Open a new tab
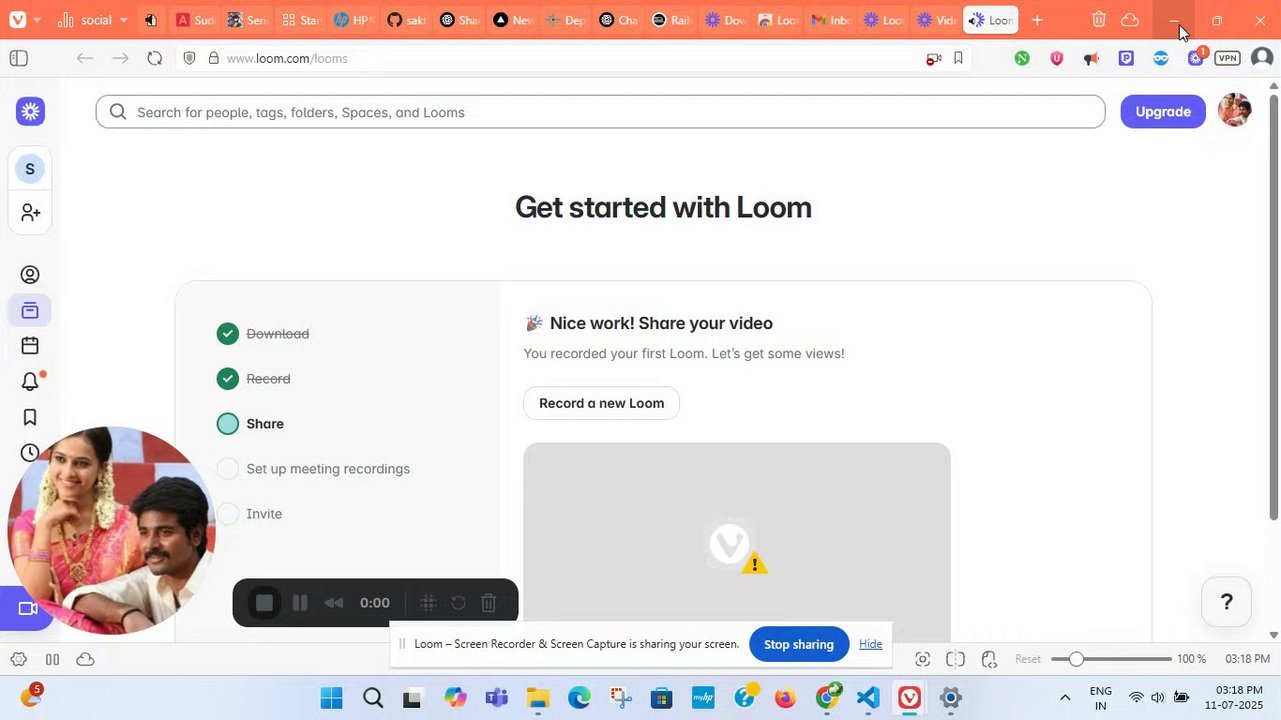This screenshot has height=720, width=1281. pos(1037,20)
